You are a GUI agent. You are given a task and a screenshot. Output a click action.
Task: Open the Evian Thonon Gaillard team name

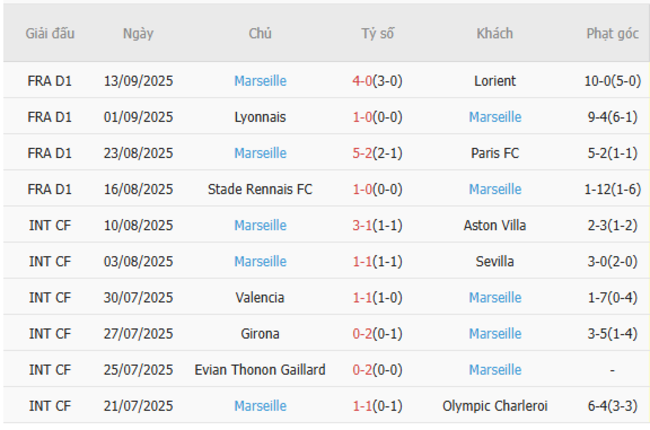[260, 369]
